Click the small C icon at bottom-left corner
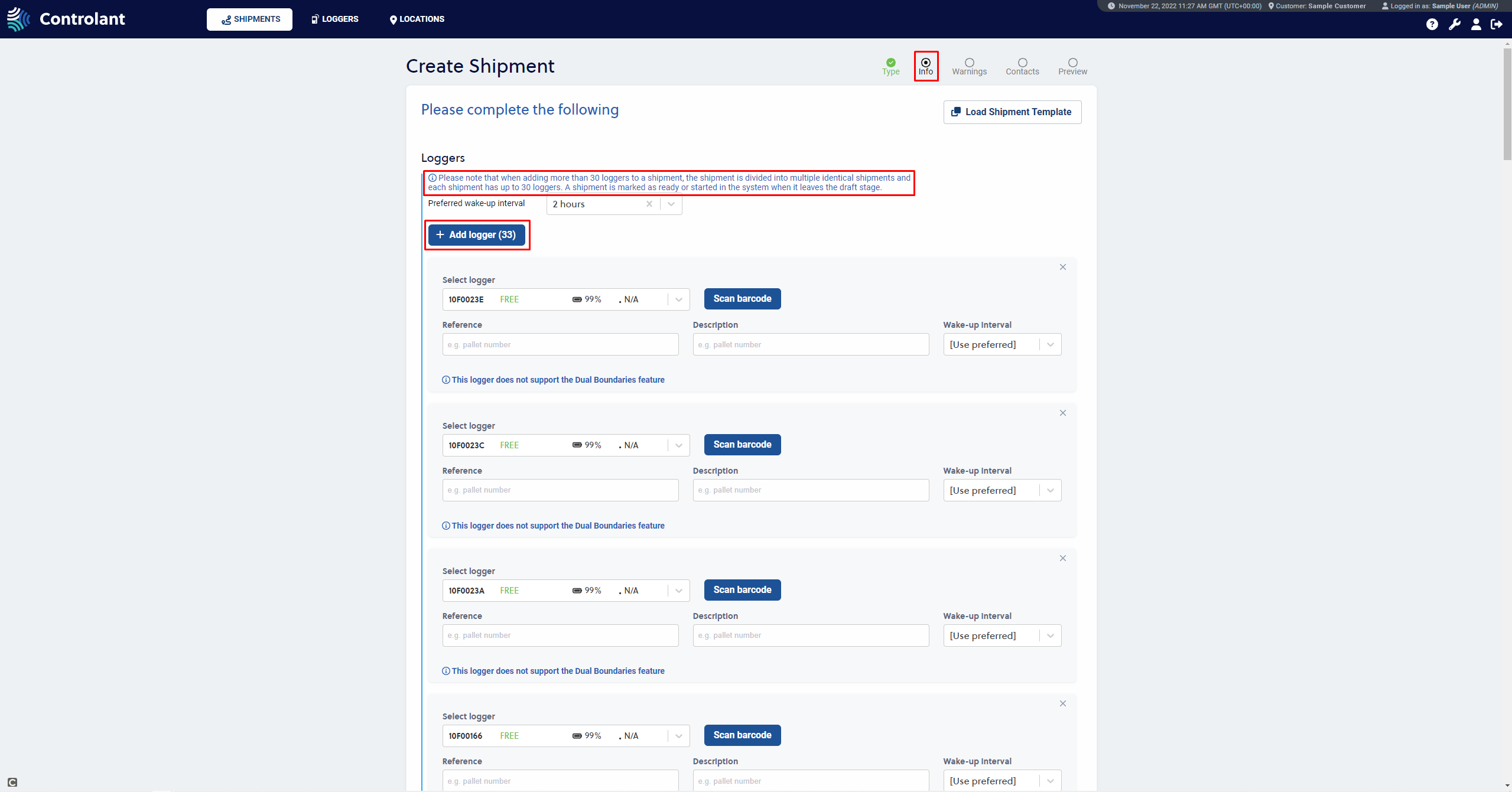Image resolution: width=1512 pixels, height=792 pixels. click(12, 783)
